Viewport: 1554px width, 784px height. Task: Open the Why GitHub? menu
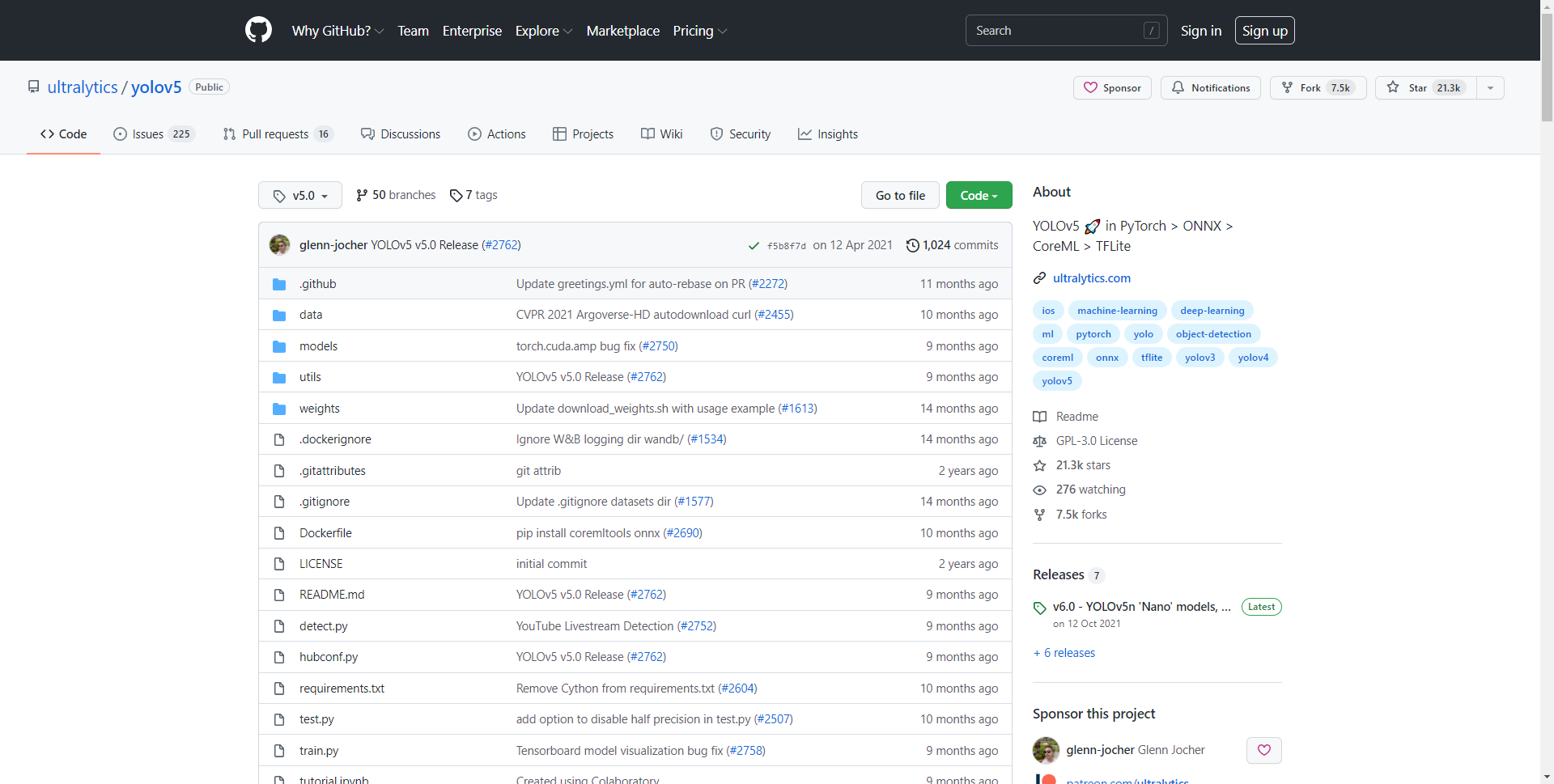[338, 31]
